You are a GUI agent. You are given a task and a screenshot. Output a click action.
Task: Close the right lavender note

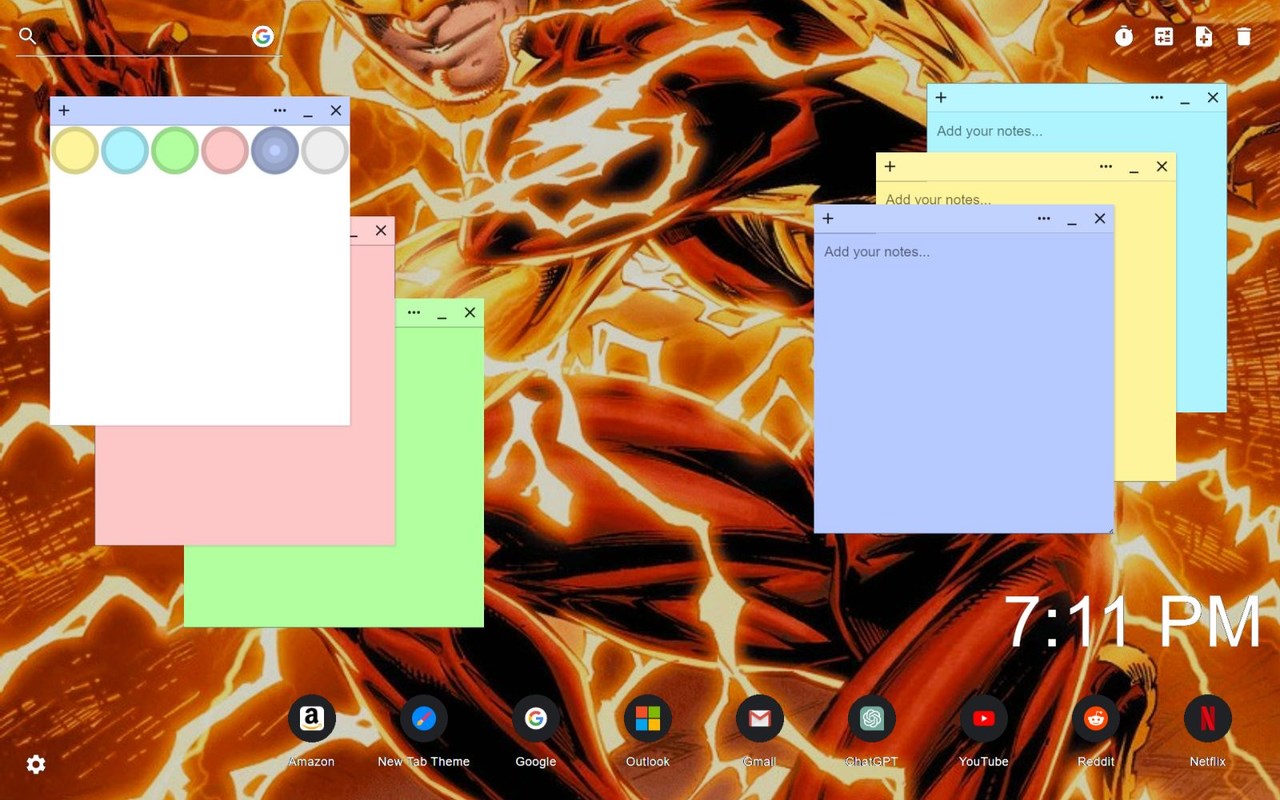pos(1100,219)
